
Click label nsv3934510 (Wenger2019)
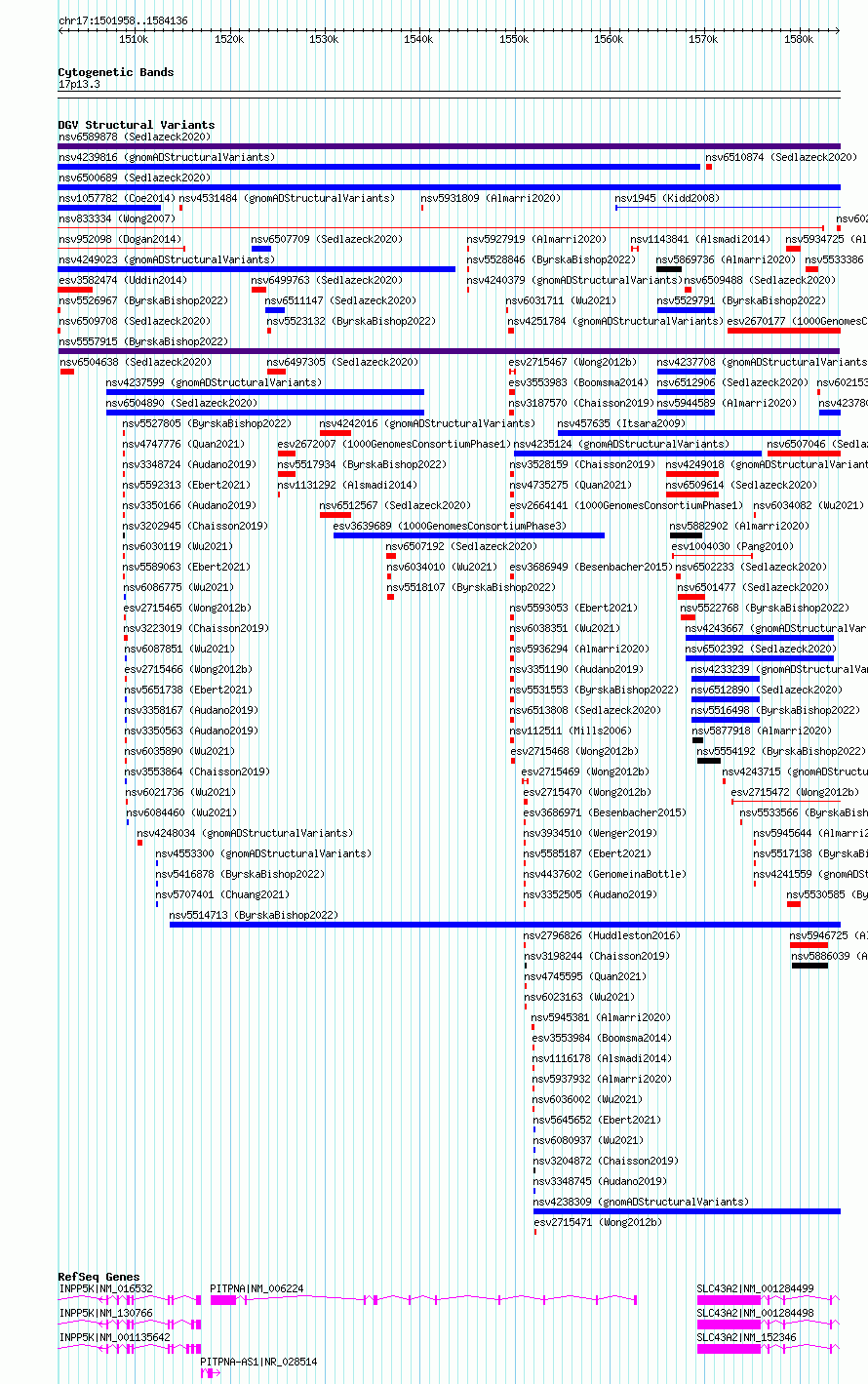(x=590, y=833)
